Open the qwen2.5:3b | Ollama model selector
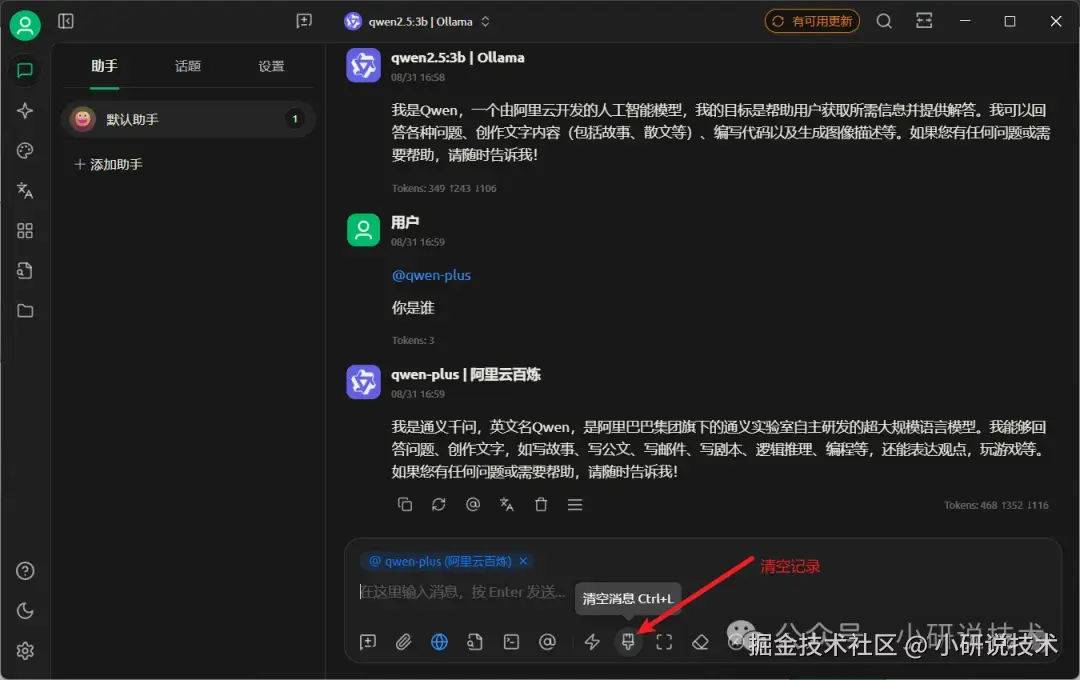Image resolution: width=1080 pixels, height=680 pixels. pyautogui.click(x=417, y=21)
